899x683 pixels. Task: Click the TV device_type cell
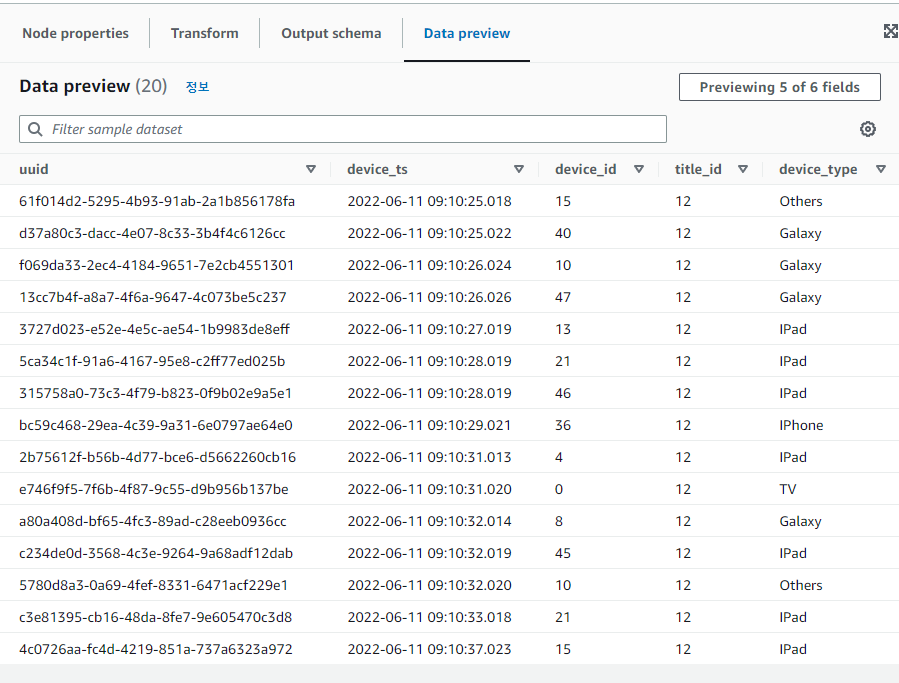(x=788, y=489)
